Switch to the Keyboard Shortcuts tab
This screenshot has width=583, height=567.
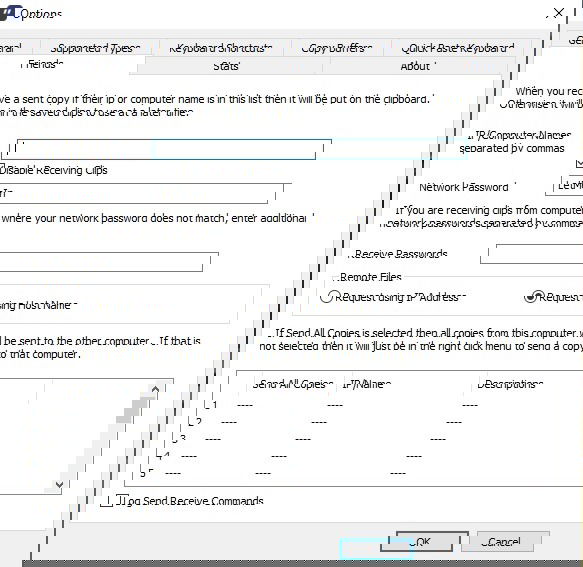click(x=221, y=48)
